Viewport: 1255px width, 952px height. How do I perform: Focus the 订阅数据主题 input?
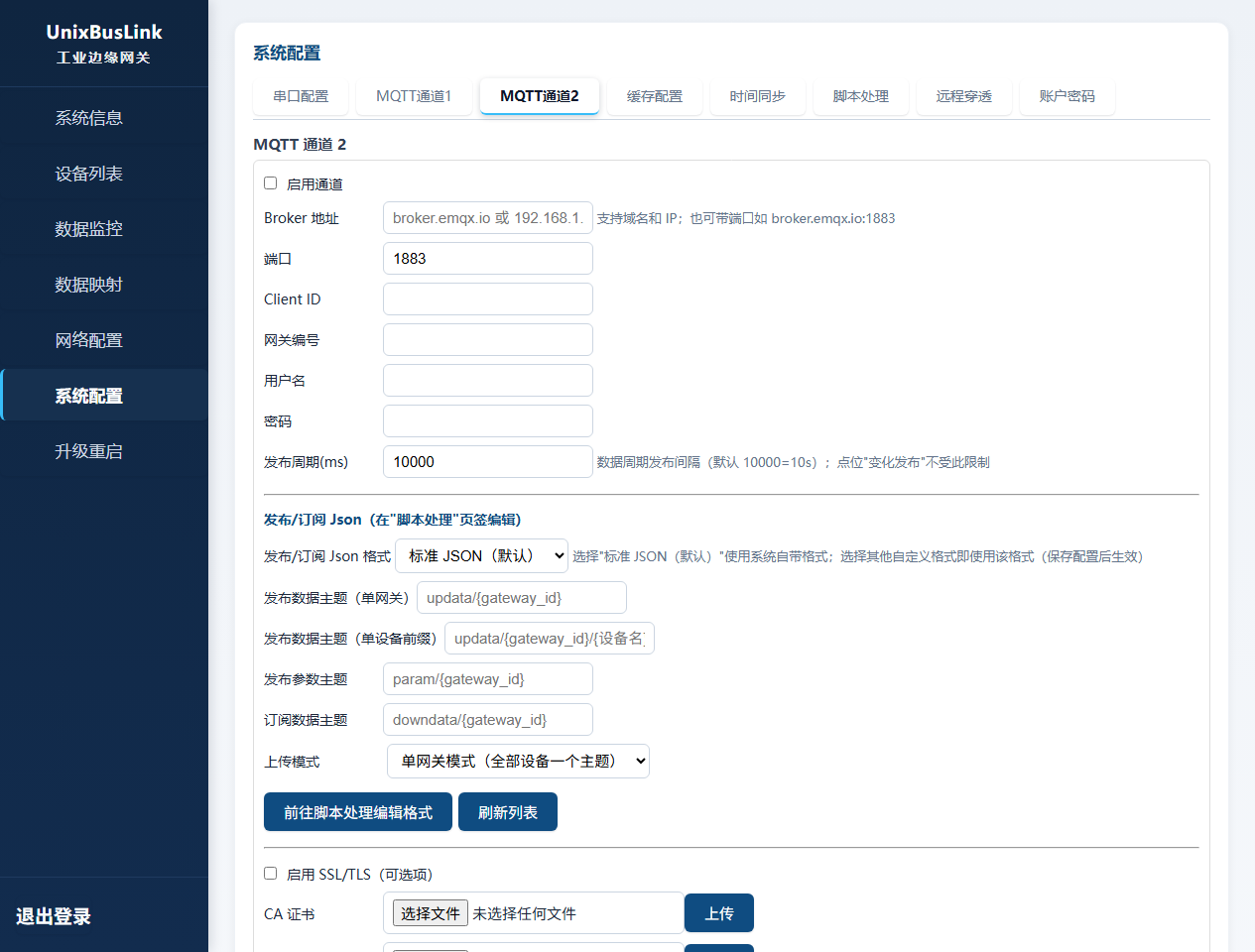click(488, 720)
